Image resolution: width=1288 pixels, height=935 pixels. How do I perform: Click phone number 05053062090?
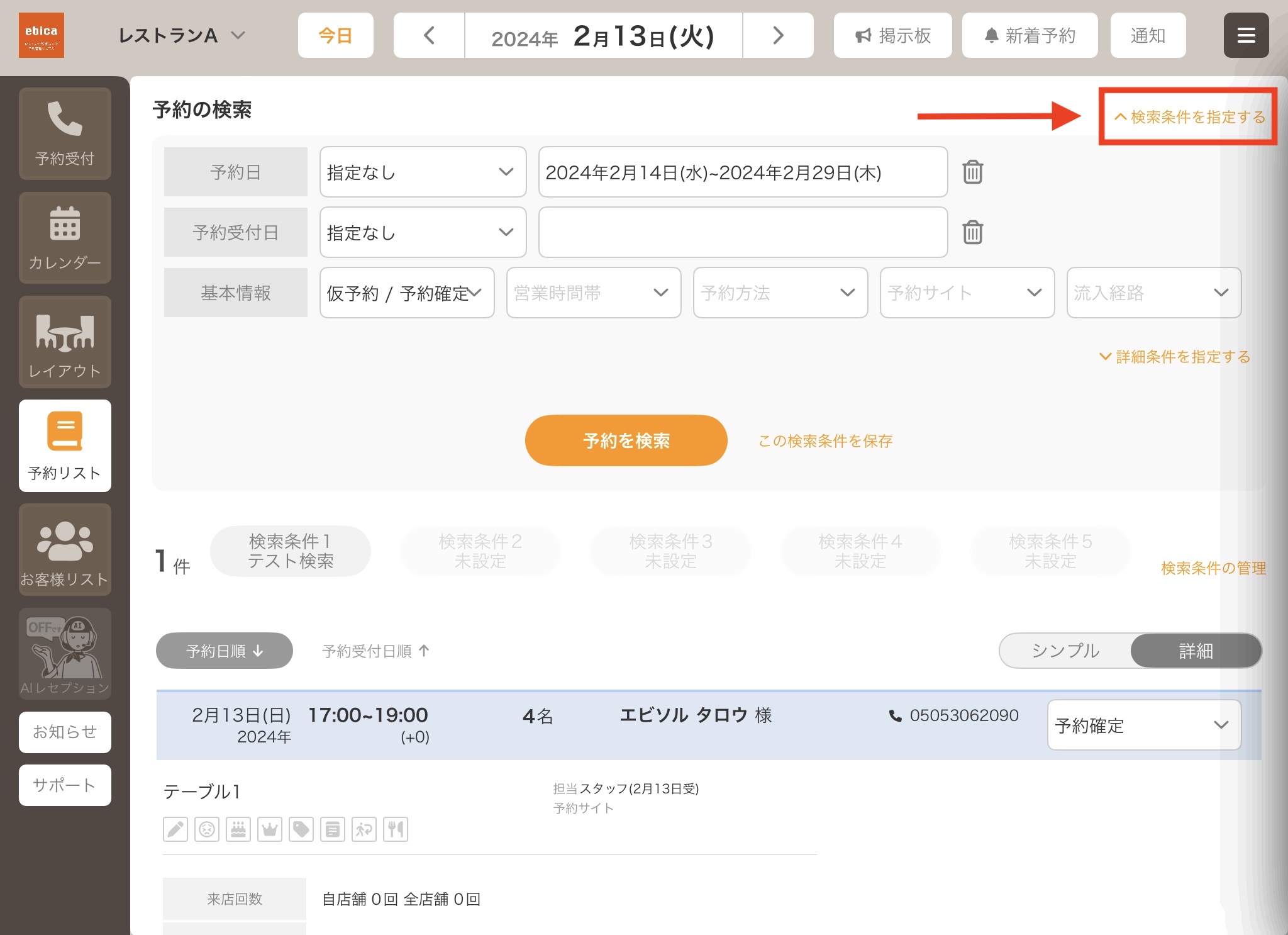coord(964,715)
